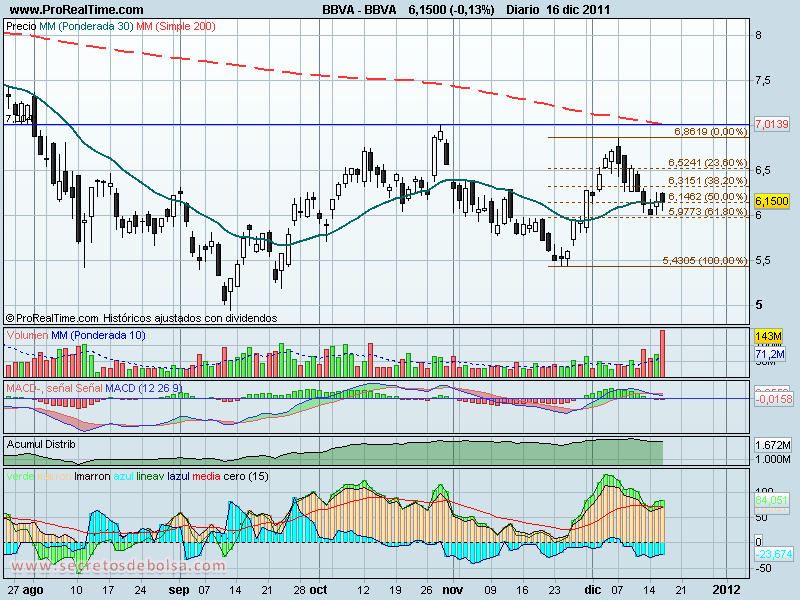The image size is (800, 600).
Task: Click the yellow 143M volume tag
Action: (768, 336)
